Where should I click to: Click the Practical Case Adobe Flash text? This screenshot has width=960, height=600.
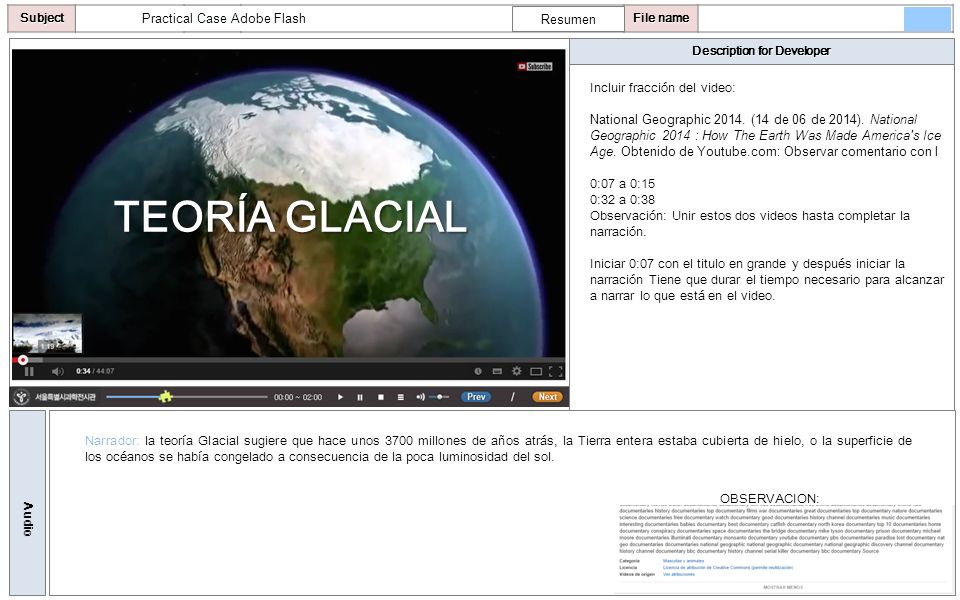pos(223,18)
